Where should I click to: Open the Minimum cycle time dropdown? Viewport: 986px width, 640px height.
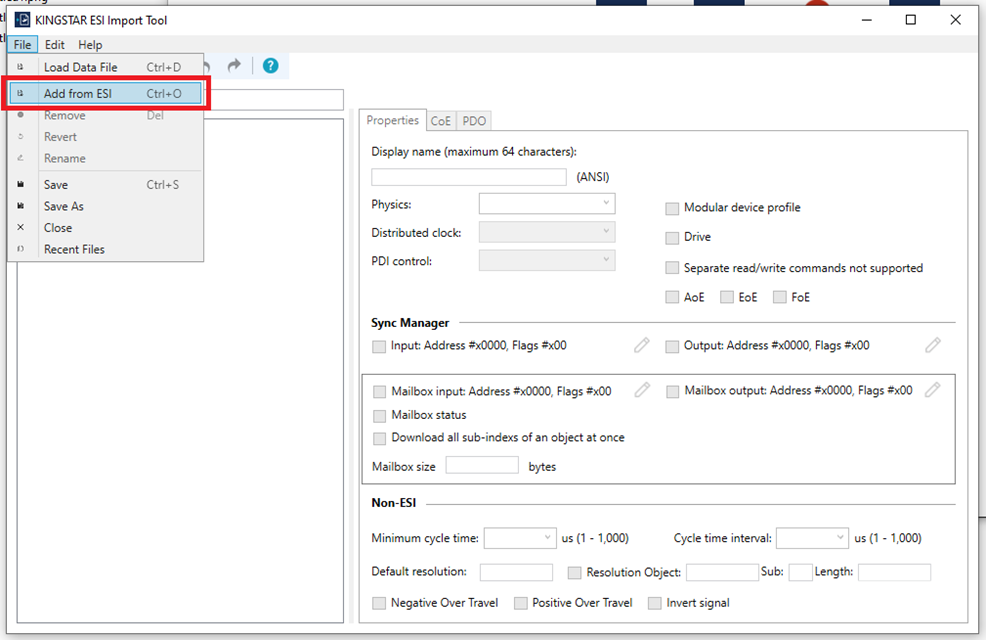pos(520,538)
